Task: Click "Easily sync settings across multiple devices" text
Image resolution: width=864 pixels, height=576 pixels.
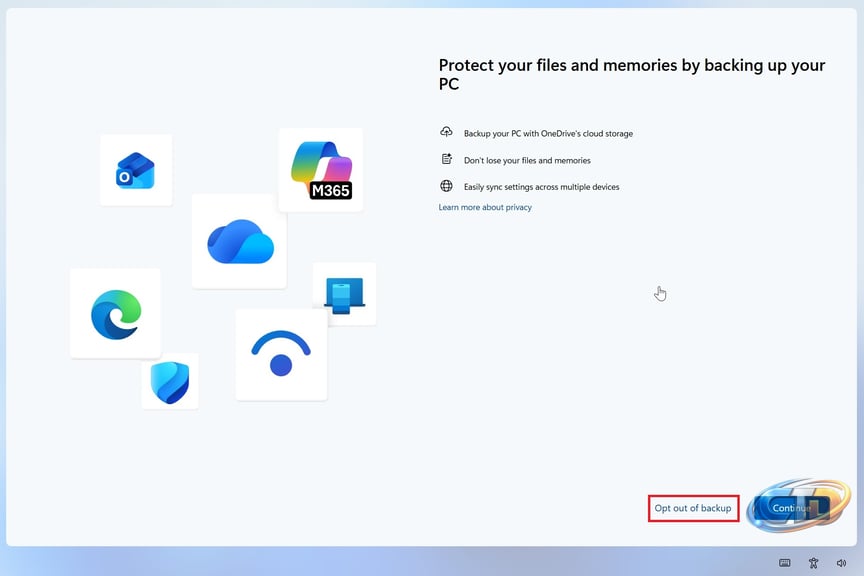Action: pos(542,187)
